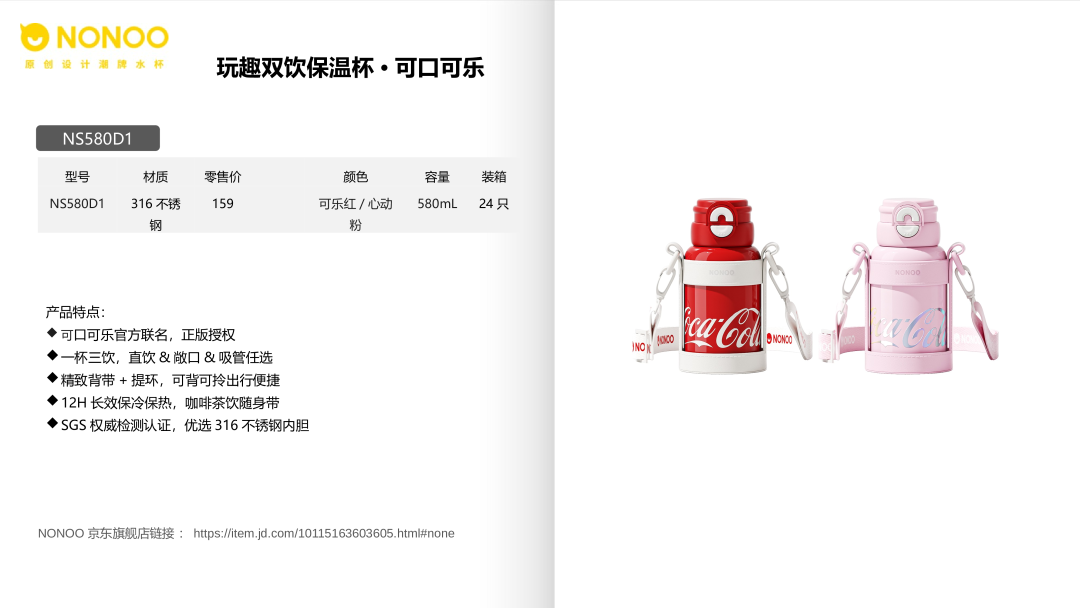Screen dimensions: 1080x608
Task: Select the red Coca-Cola bottle image
Action: click(723, 287)
